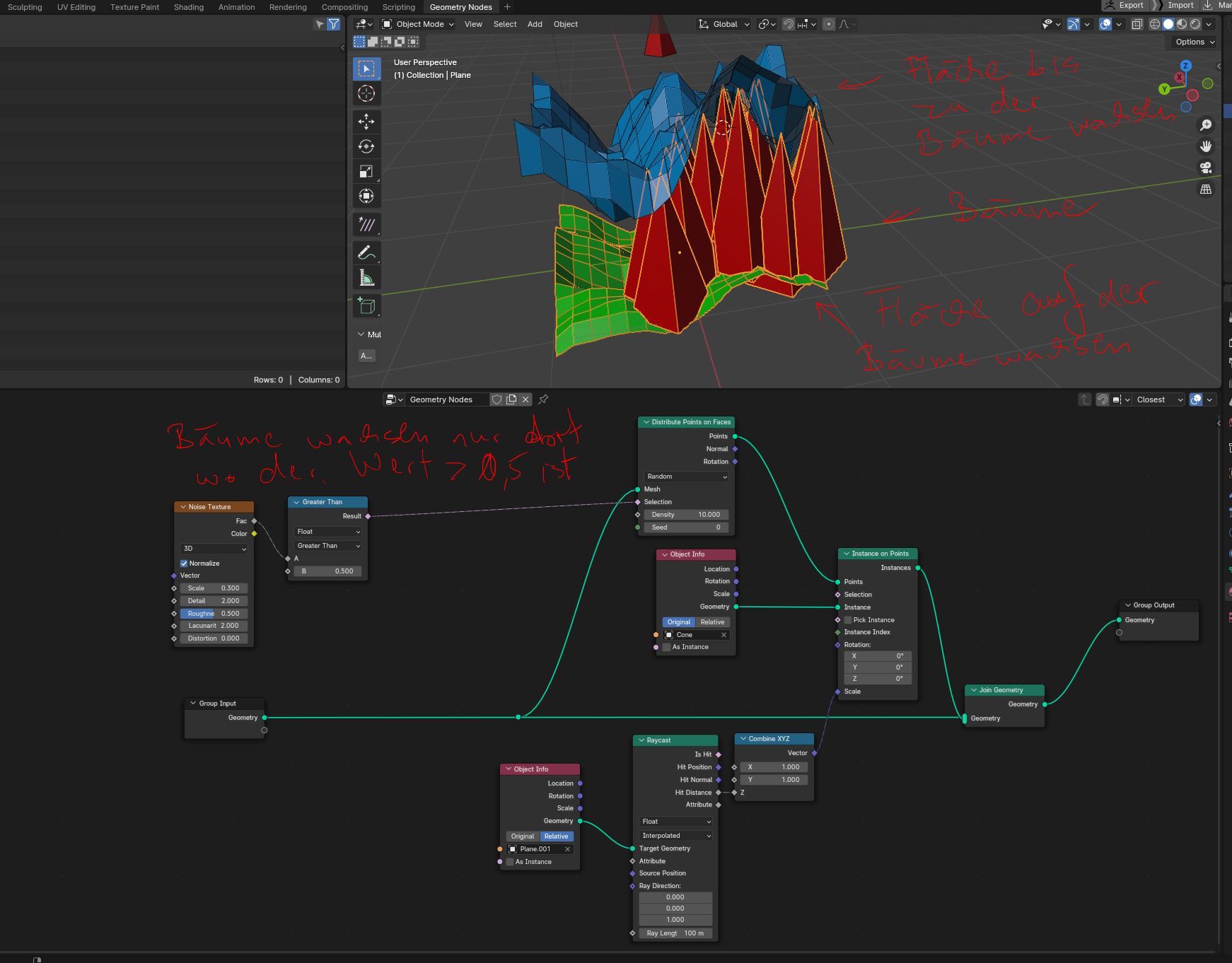1232x963 pixels.
Task: Activate the Measure ruler tool
Action: click(x=366, y=278)
